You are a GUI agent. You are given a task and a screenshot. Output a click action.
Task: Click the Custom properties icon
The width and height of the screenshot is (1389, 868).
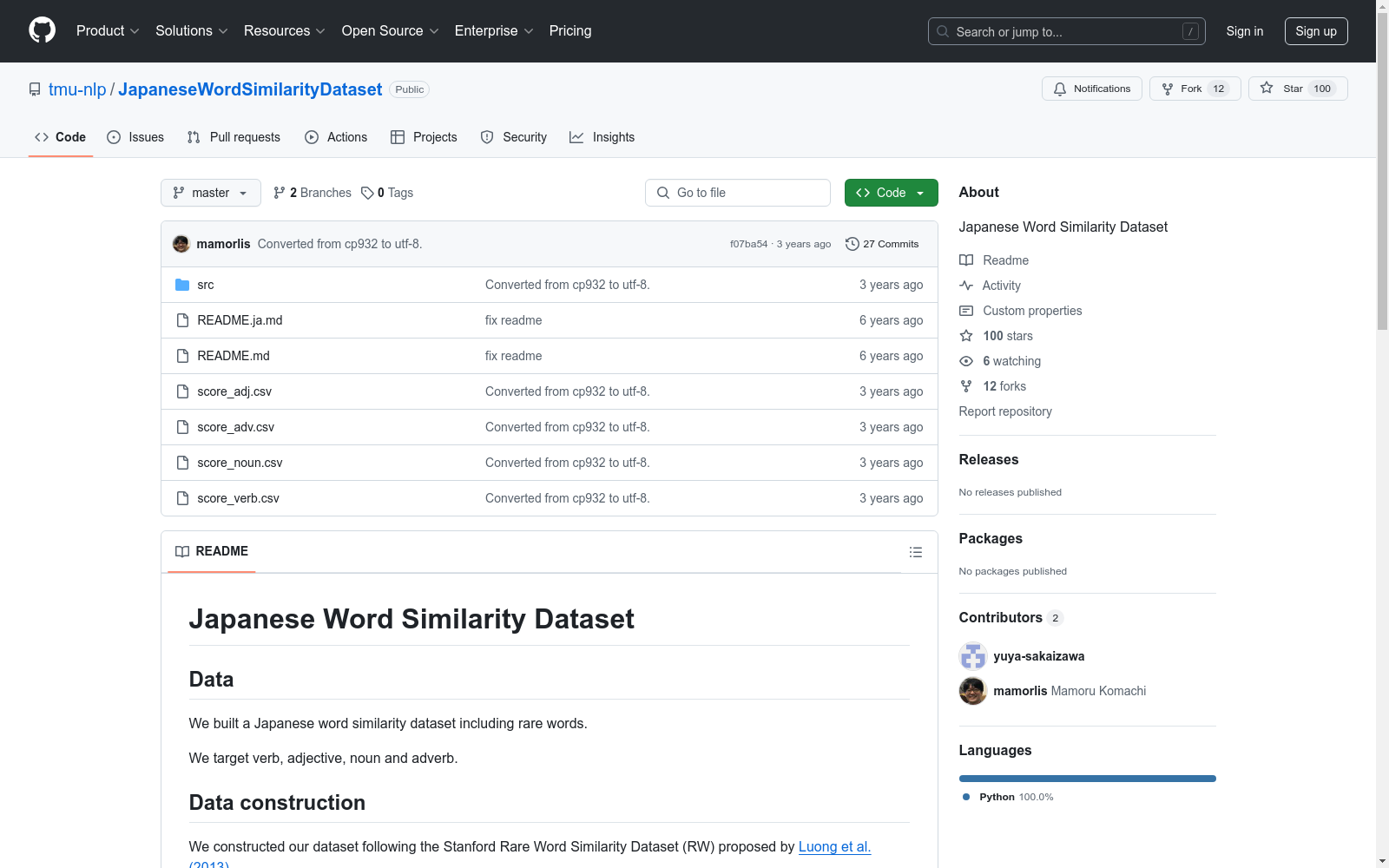(966, 311)
